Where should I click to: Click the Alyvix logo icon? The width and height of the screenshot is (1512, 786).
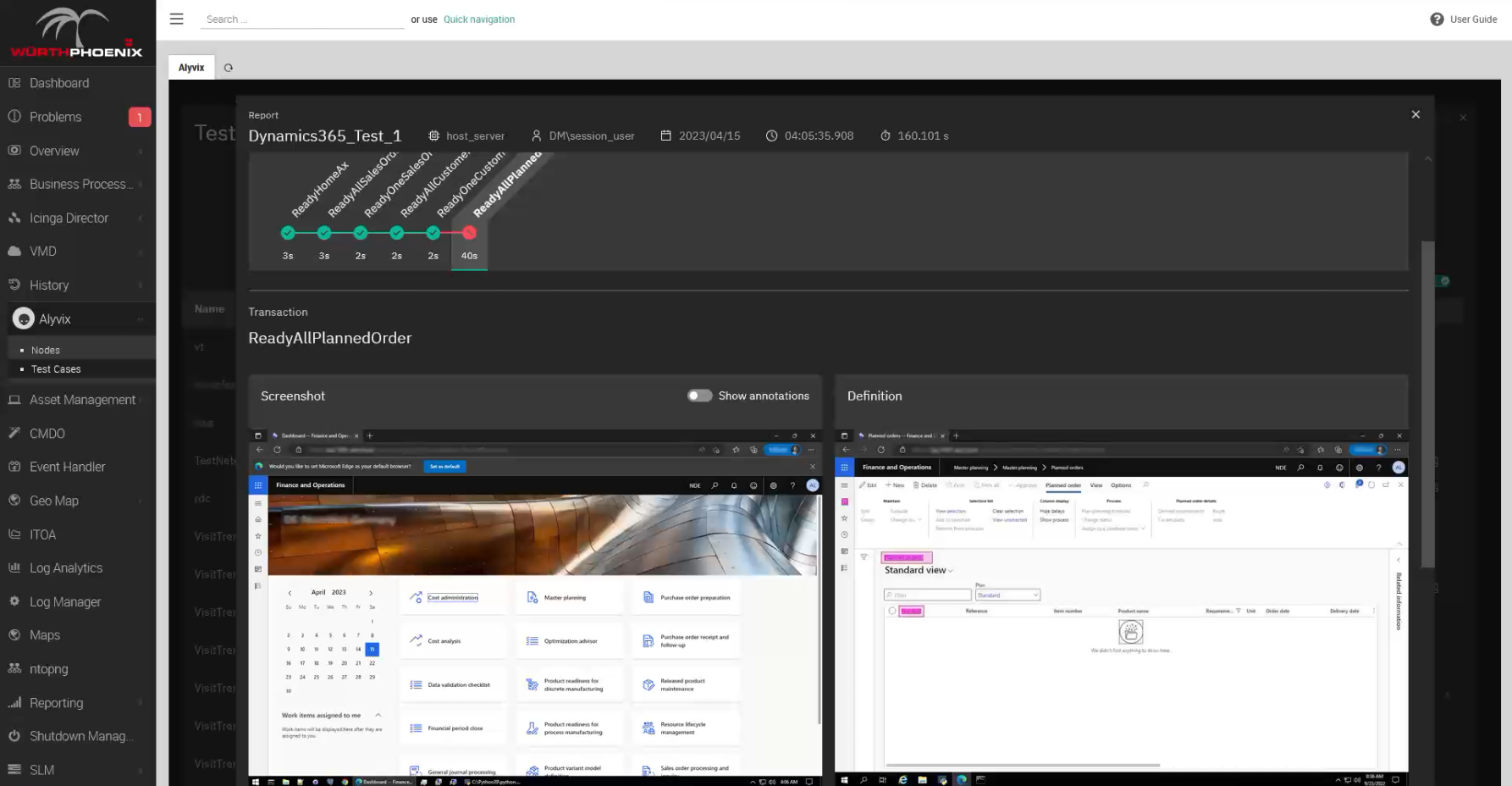pos(24,319)
